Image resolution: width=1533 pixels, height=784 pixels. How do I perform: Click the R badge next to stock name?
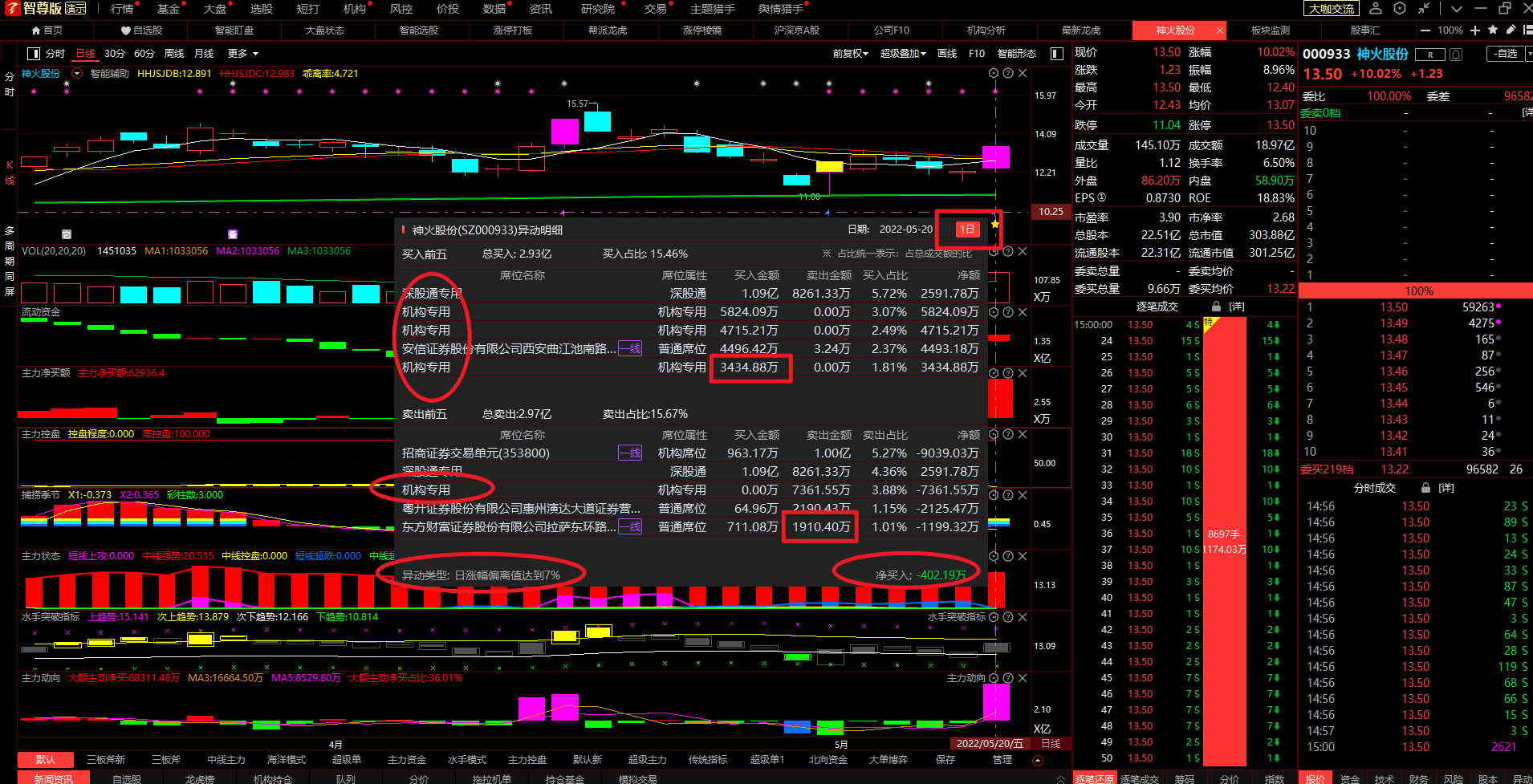pyautogui.click(x=1430, y=55)
